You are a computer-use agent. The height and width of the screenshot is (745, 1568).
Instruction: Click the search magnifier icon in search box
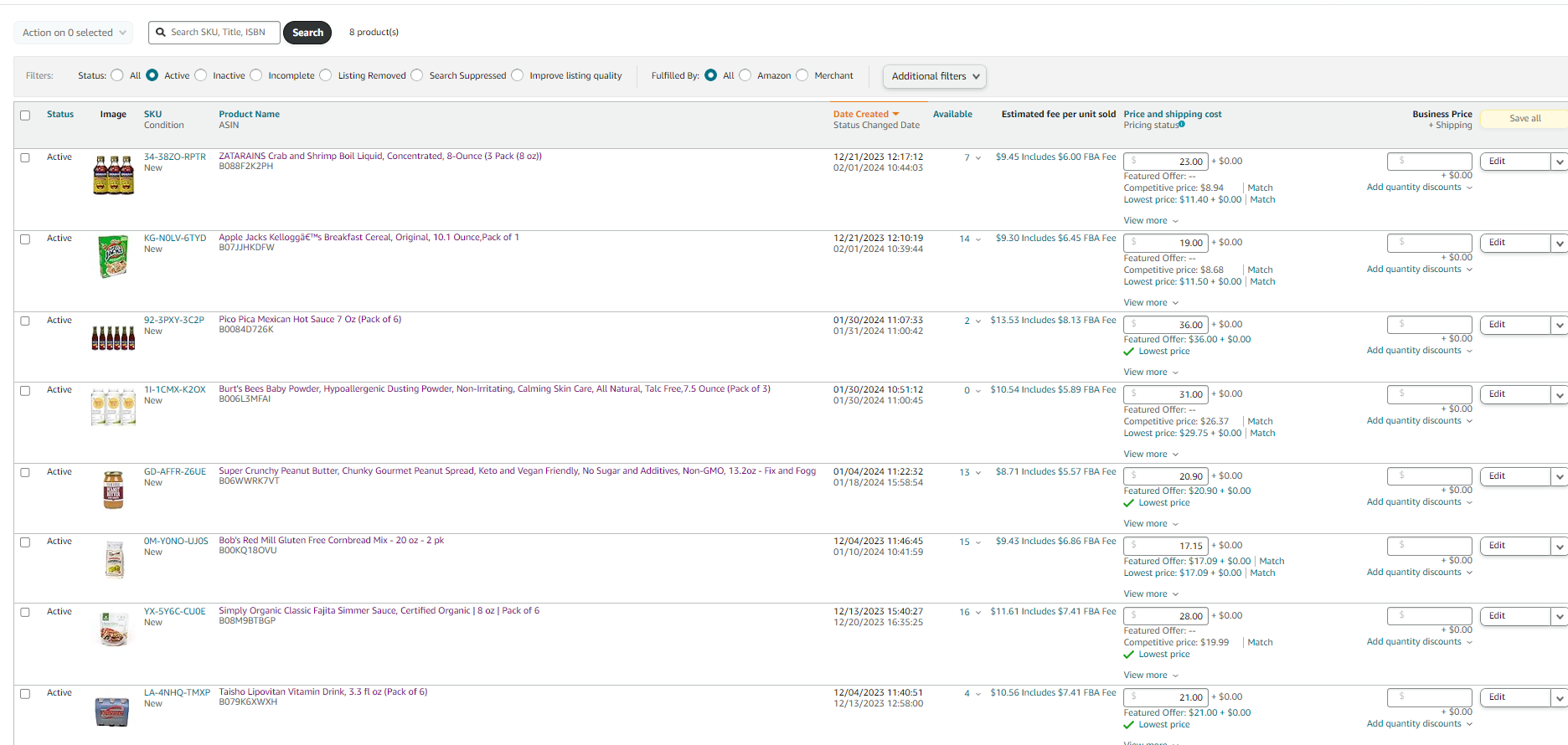tap(161, 33)
